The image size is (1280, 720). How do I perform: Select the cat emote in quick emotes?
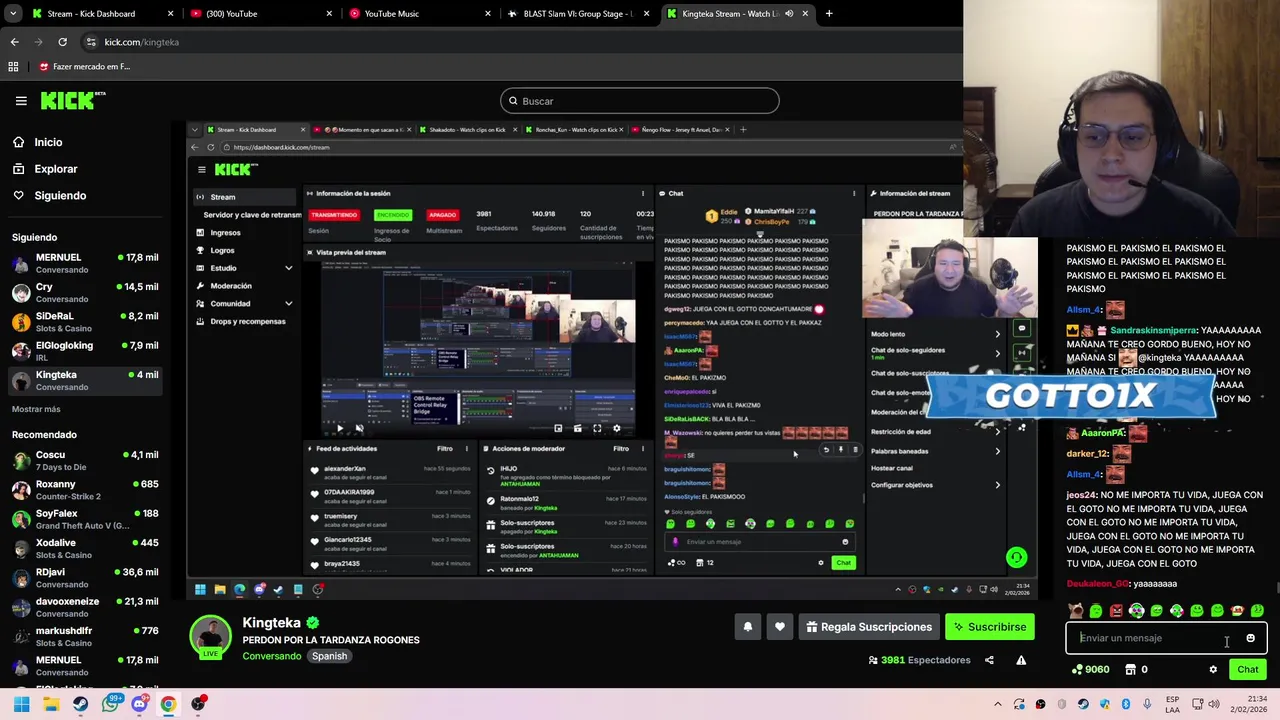[x=1076, y=611]
